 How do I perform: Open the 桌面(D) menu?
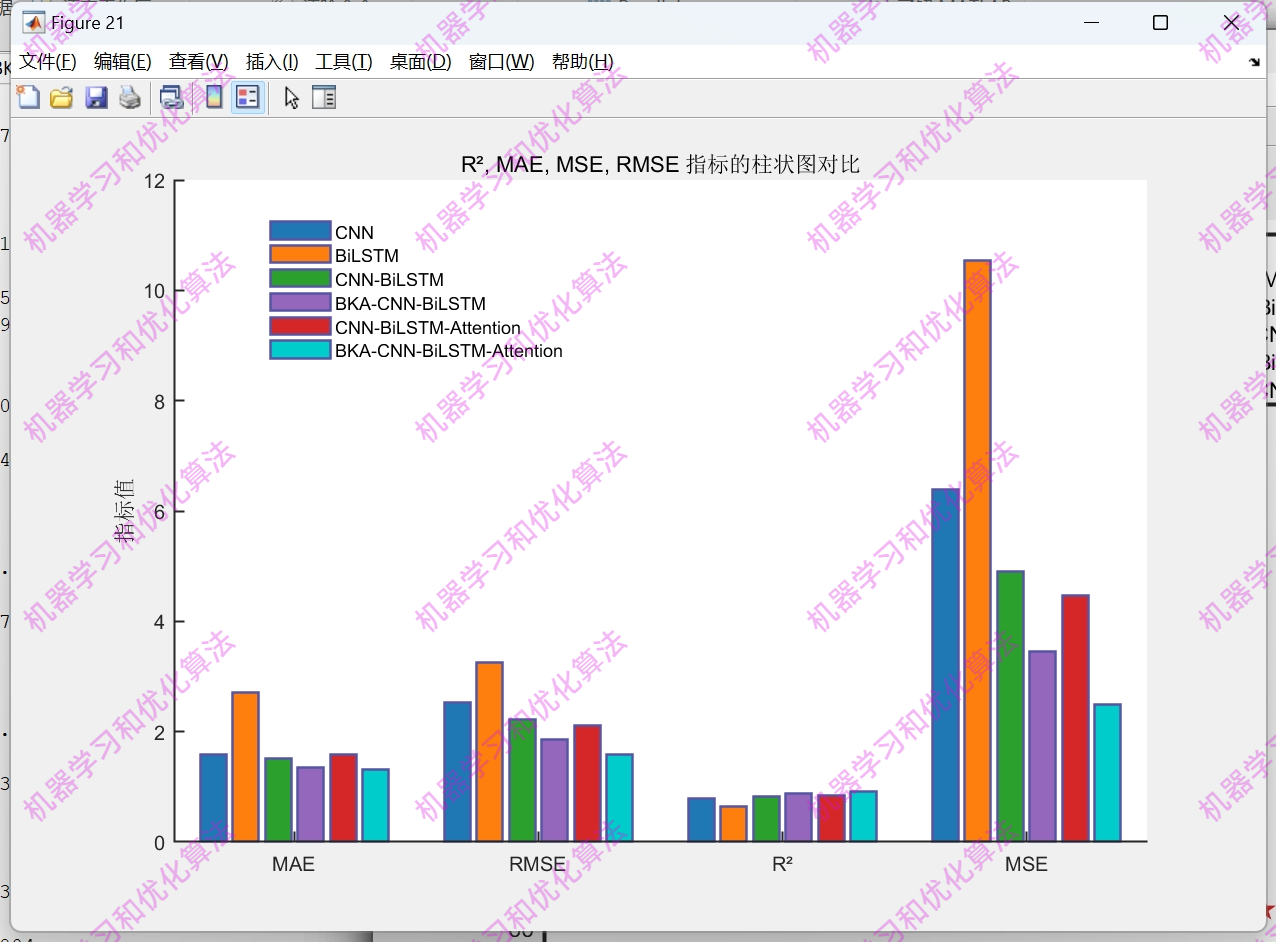420,62
